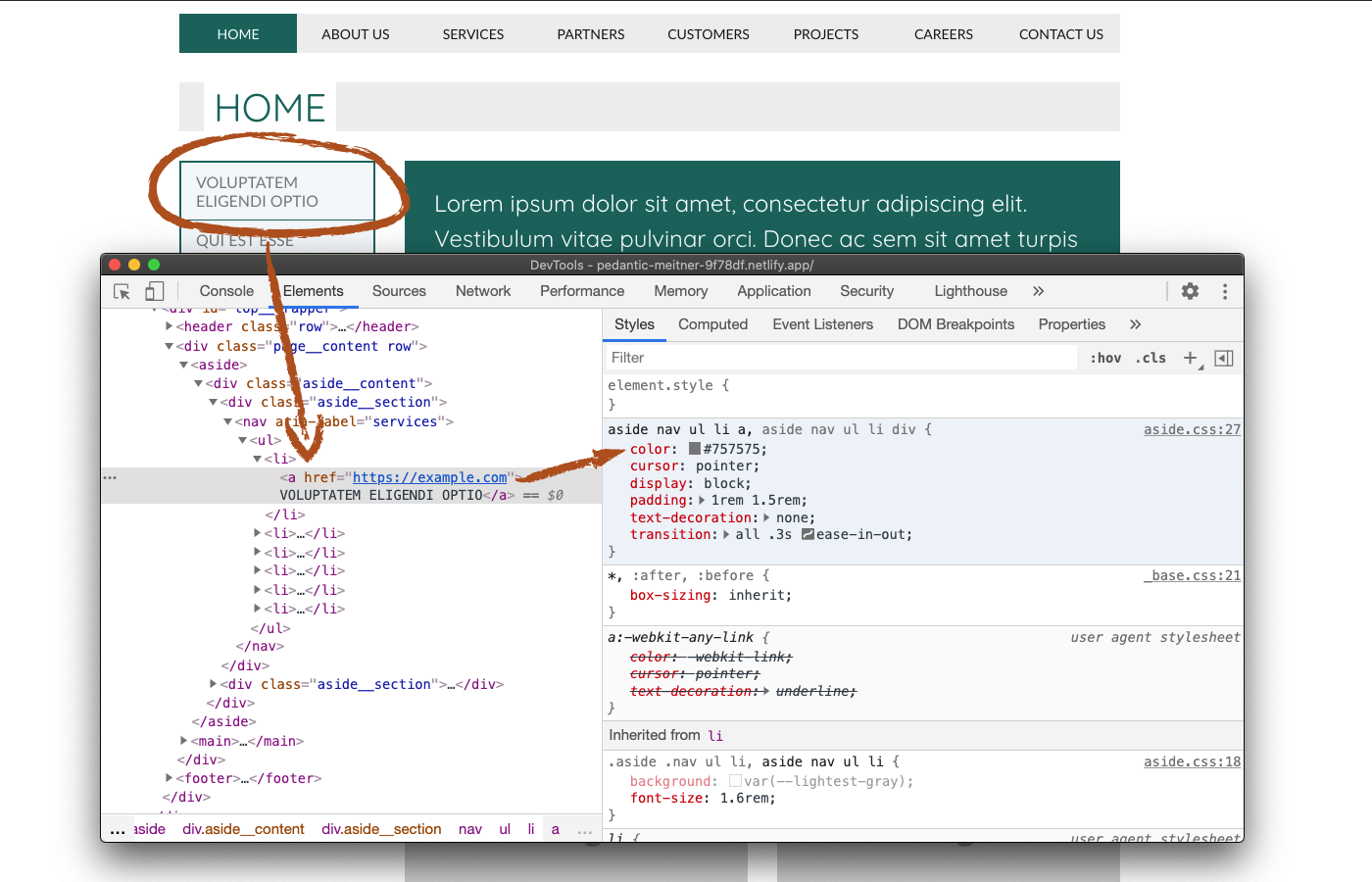Expand the header class row node
Viewport: 1372px width, 882px height.
click(170, 326)
